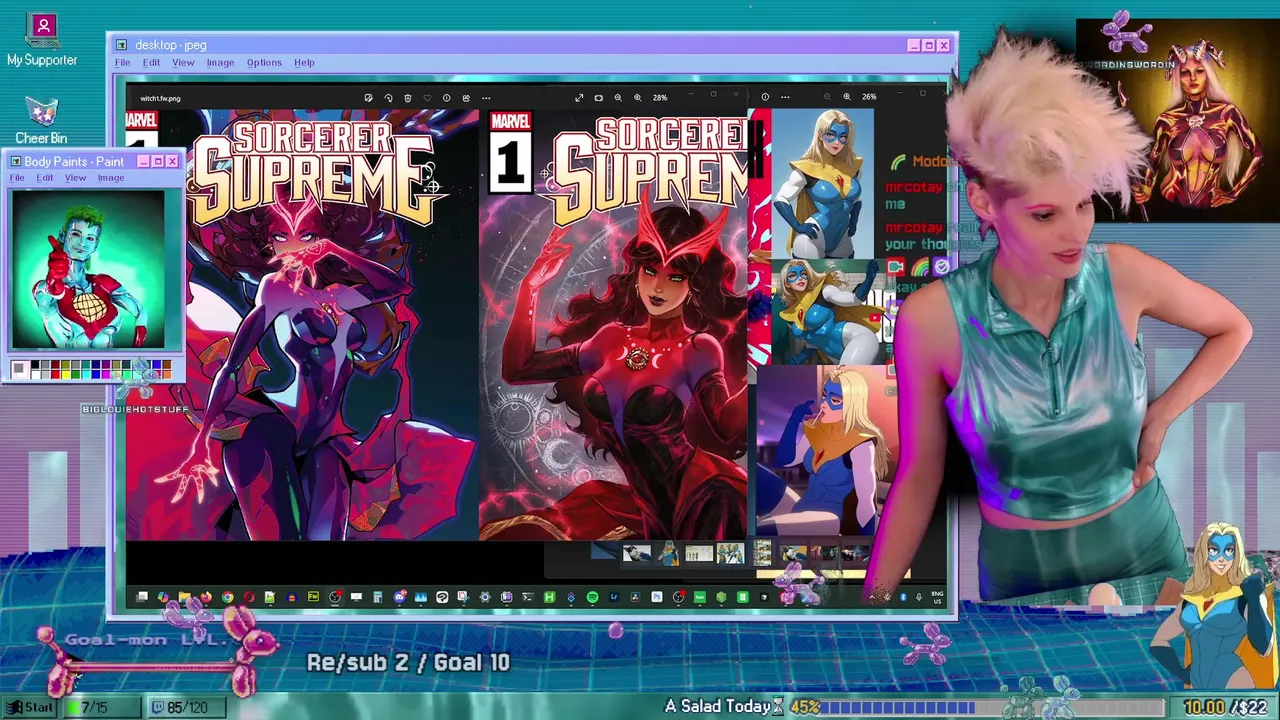Image resolution: width=1280 pixels, height=720 pixels.
Task: Show file info in second photo viewer
Action: [x=765, y=97]
